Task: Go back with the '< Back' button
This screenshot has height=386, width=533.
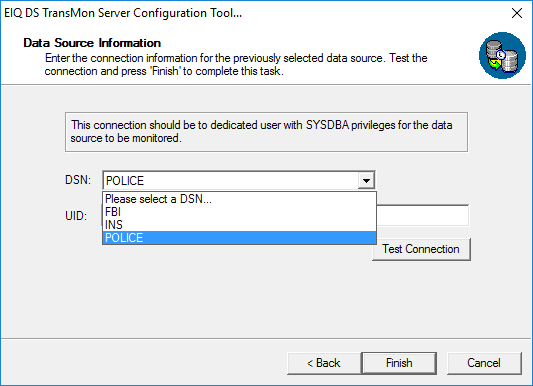Action: pyautogui.click(x=324, y=363)
